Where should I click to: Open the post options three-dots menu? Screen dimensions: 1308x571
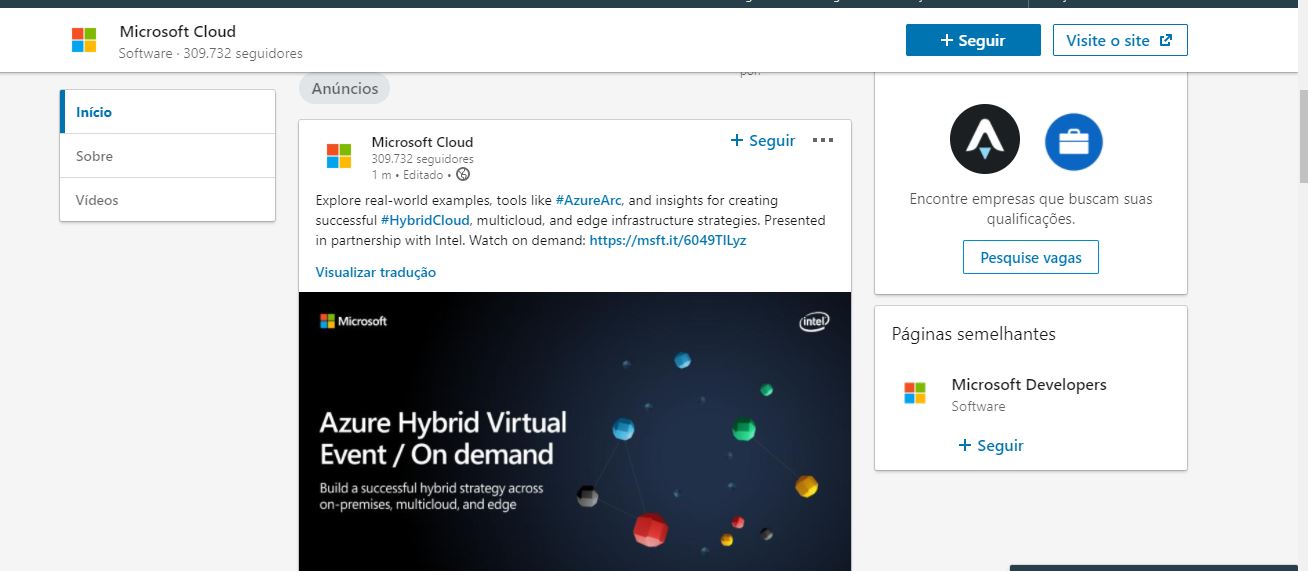(x=823, y=140)
